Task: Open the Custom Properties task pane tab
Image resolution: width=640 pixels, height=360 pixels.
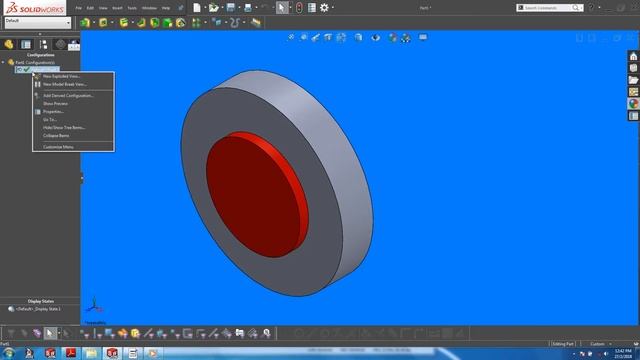Action: tap(633, 116)
